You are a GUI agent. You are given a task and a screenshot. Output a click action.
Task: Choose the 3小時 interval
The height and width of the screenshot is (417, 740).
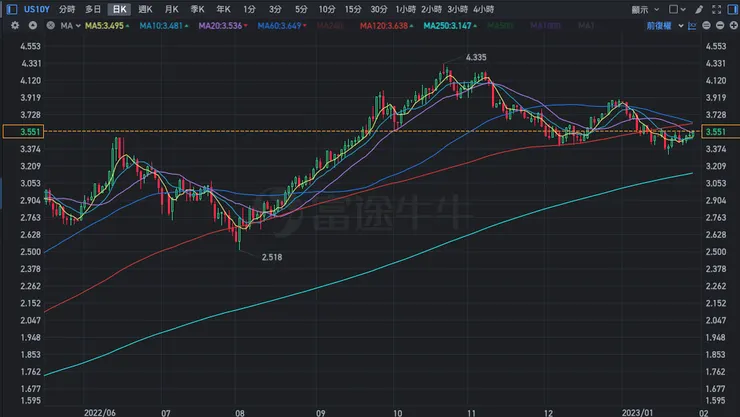click(458, 9)
